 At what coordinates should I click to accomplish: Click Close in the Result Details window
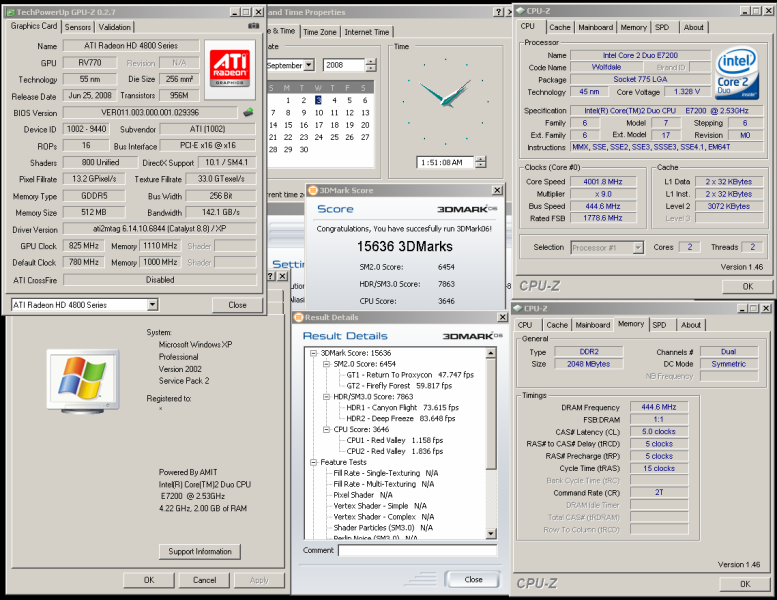pos(473,579)
